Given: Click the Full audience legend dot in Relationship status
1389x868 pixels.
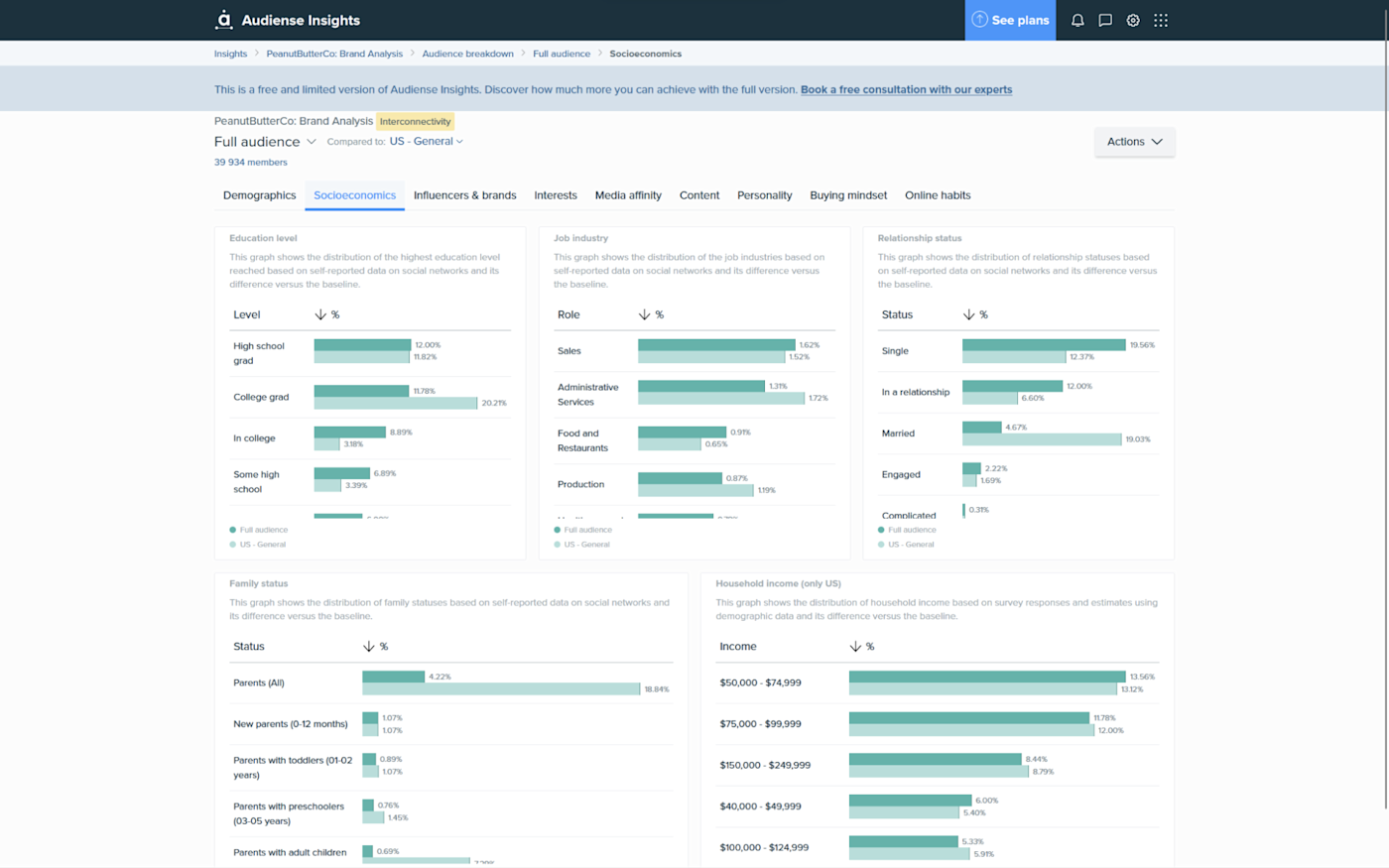Looking at the screenshot, I should click(881, 530).
